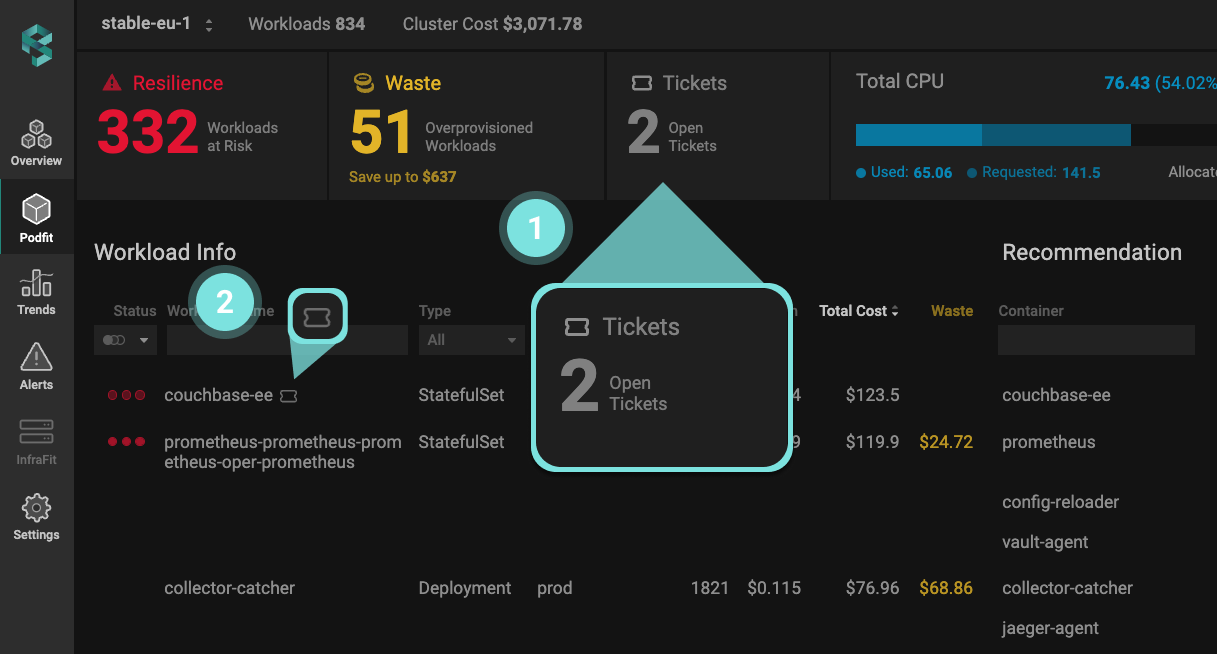
Task: Click the $76.96 total cost value
Action: [873, 588]
